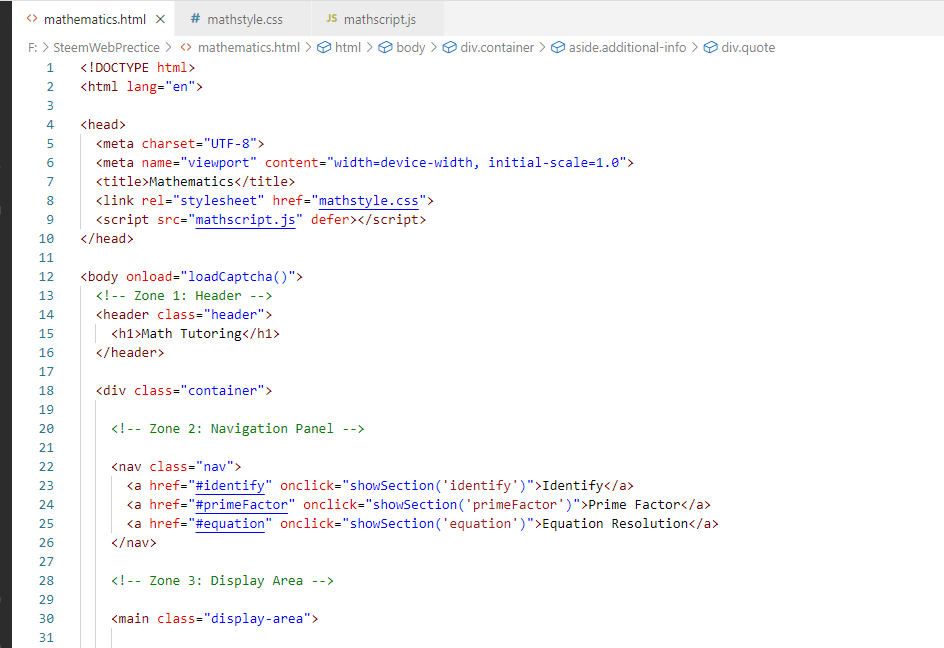Click the Zone 1: Header comment
Image resolution: width=944 pixels, height=648 pixels.
pyautogui.click(x=184, y=296)
